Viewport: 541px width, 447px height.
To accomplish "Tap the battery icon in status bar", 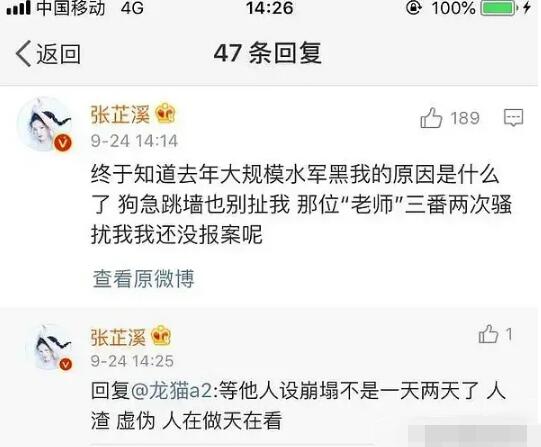I will coord(500,8).
